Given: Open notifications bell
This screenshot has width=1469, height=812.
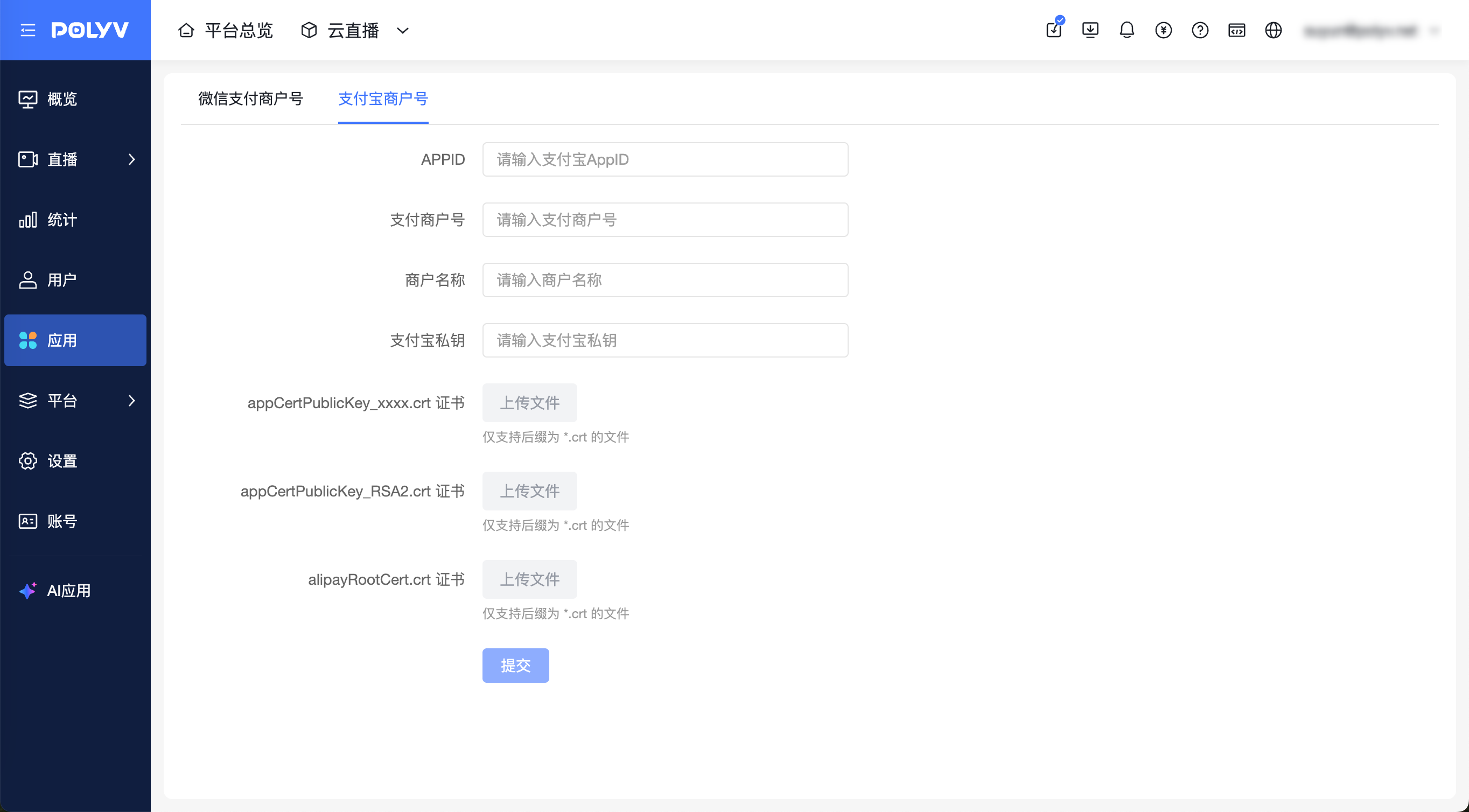Looking at the screenshot, I should [1127, 30].
